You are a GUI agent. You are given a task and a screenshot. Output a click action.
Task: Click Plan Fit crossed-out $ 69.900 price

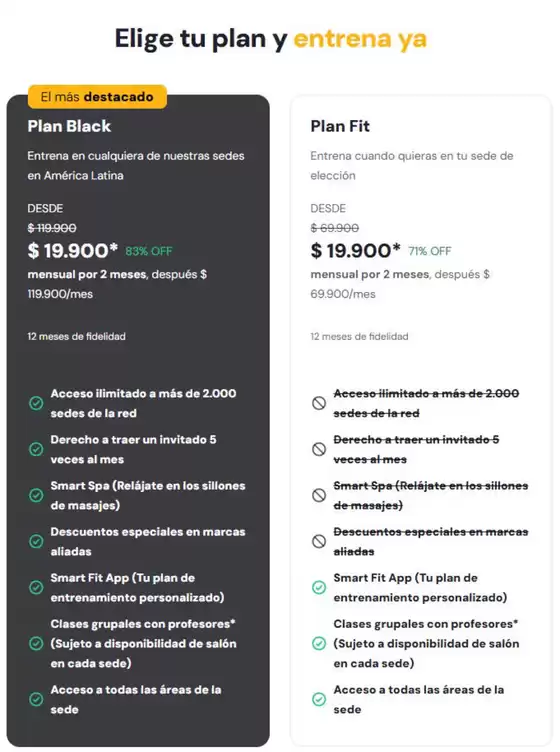click(x=335, y=228)
